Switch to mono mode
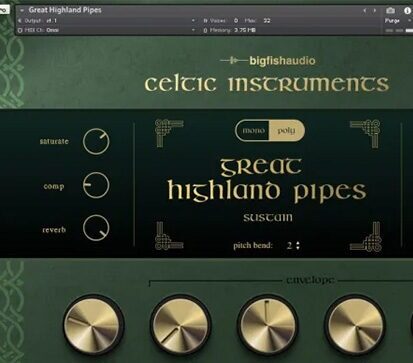413x363 pixels. [x=253, y=130]
